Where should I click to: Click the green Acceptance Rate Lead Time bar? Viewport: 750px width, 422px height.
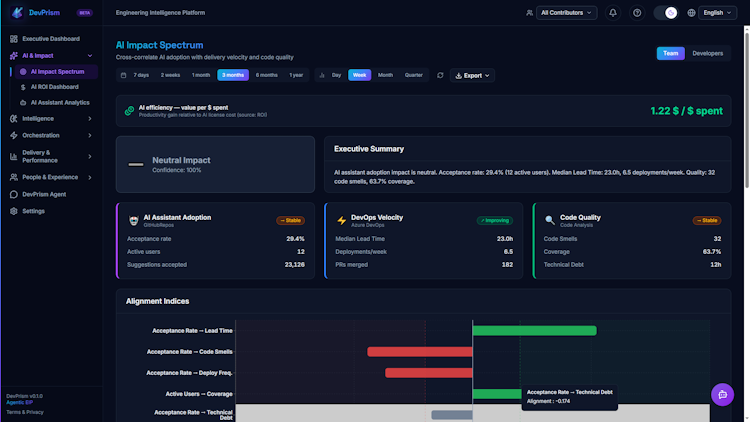[x=534, y=331]
